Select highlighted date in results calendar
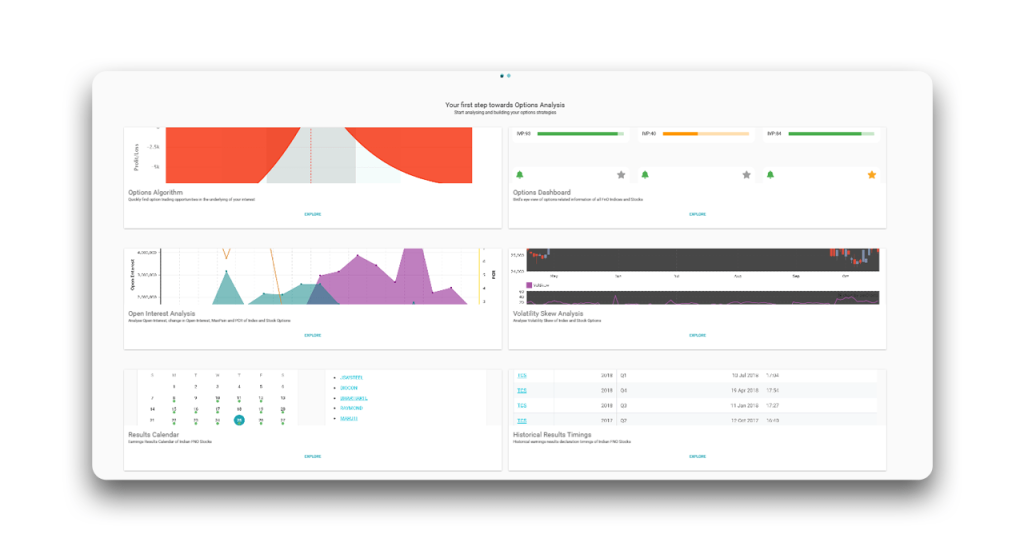Viewport: 1024px width, 542px height. pos(239,420)
